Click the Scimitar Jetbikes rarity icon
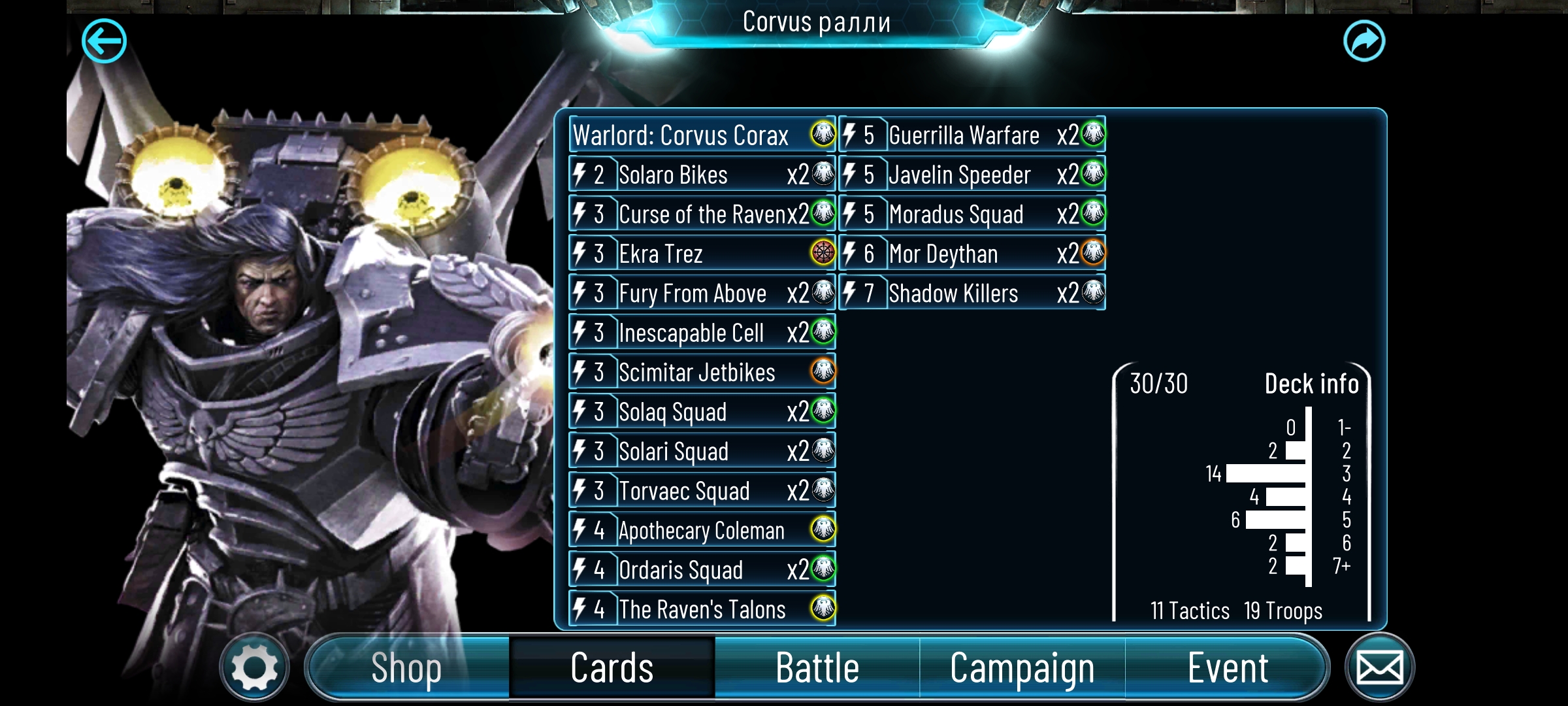 tap(823, 371)
